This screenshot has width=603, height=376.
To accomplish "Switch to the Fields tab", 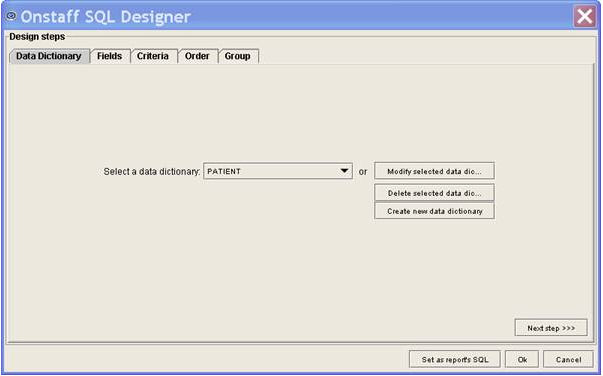I will click(x=110, y=56).
